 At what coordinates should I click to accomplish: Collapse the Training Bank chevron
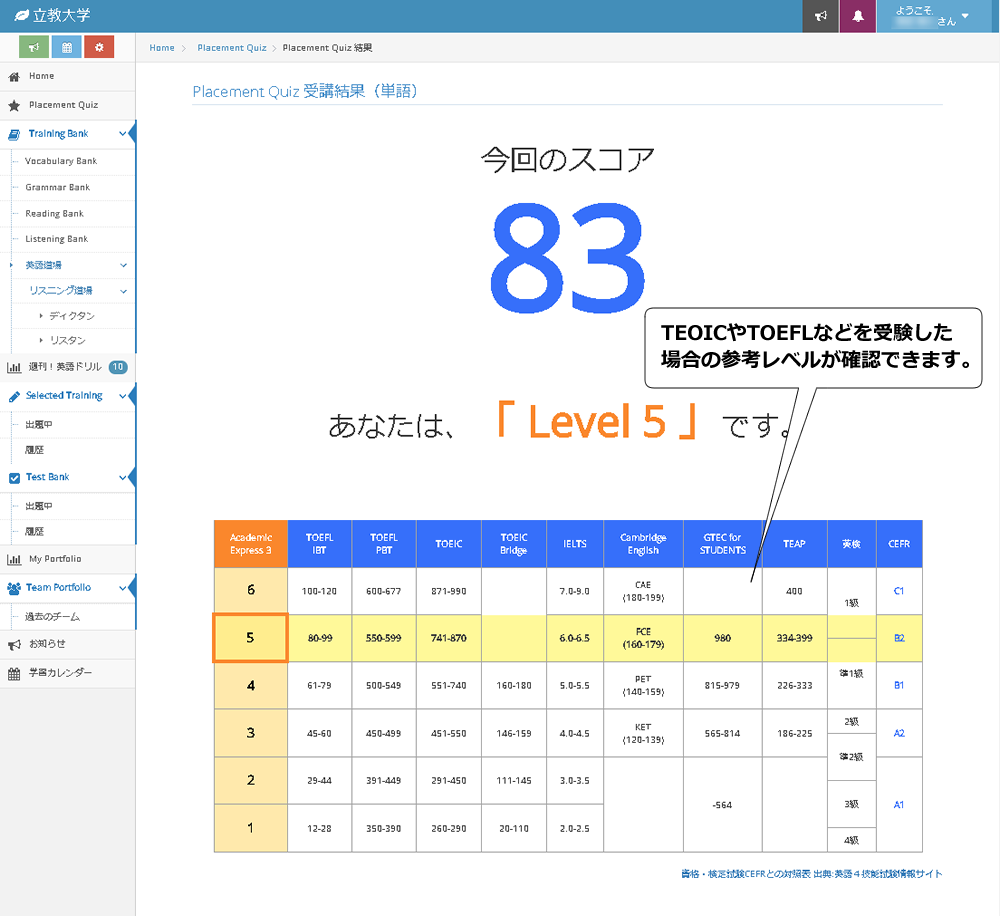[122, 134]
